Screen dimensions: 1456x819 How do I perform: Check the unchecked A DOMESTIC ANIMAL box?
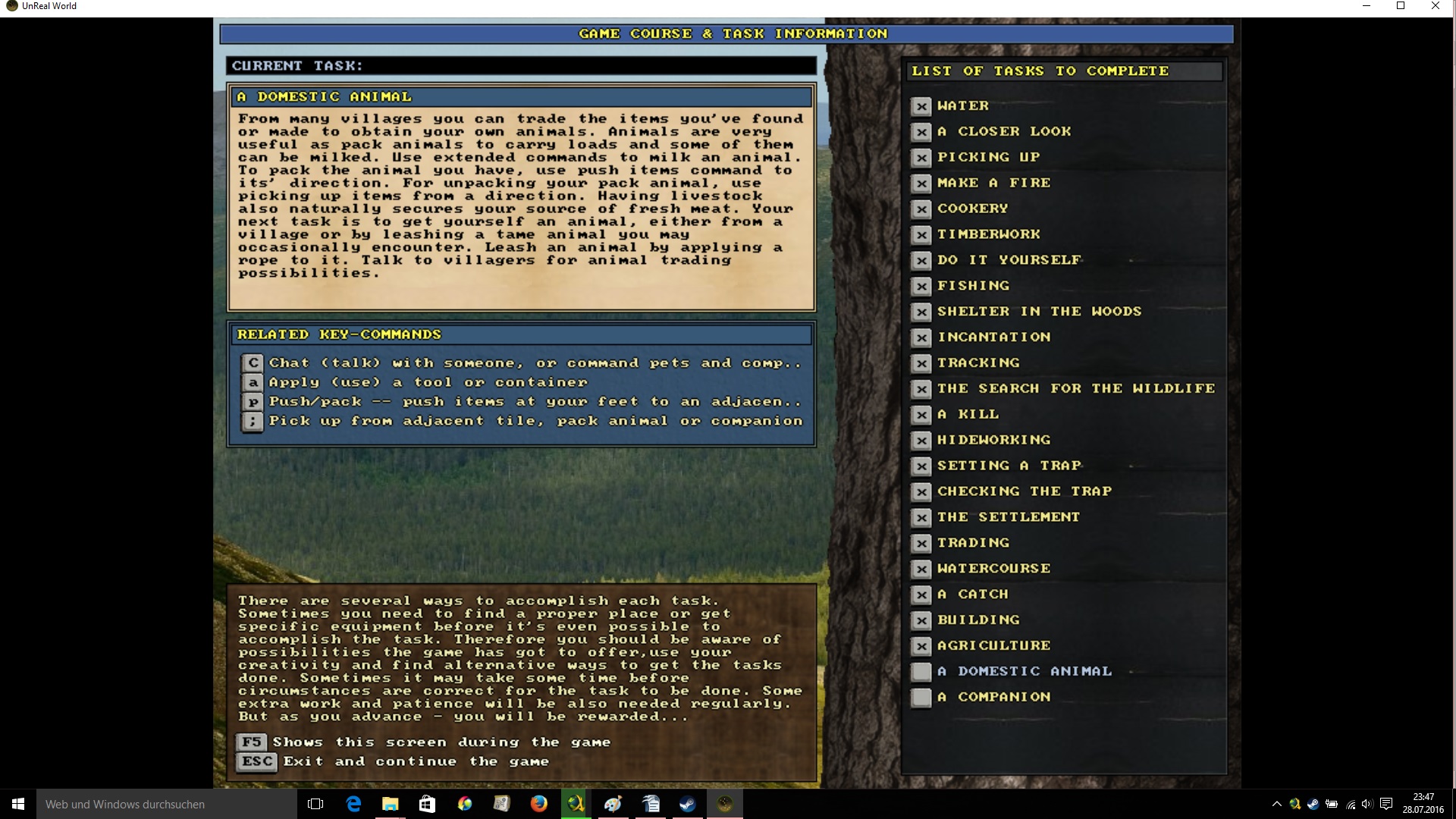click(x=921, y=672)
